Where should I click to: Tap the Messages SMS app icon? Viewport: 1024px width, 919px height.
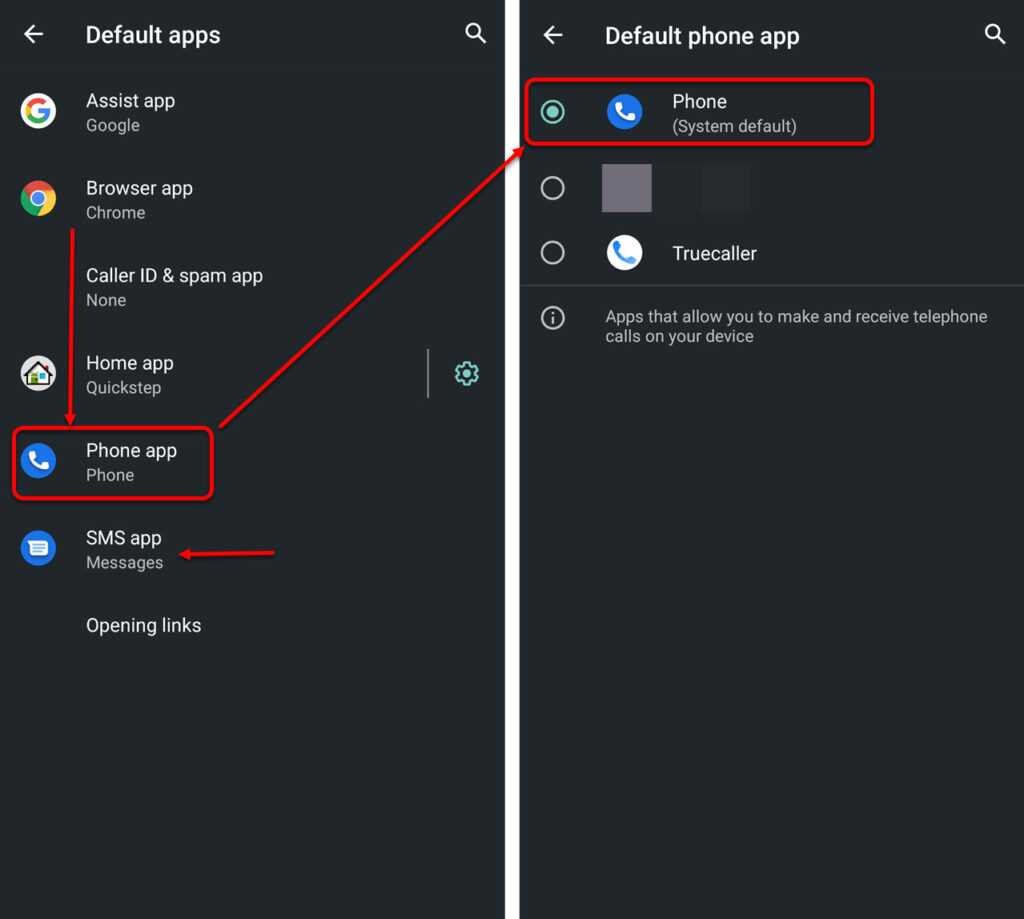pos(38,549)
